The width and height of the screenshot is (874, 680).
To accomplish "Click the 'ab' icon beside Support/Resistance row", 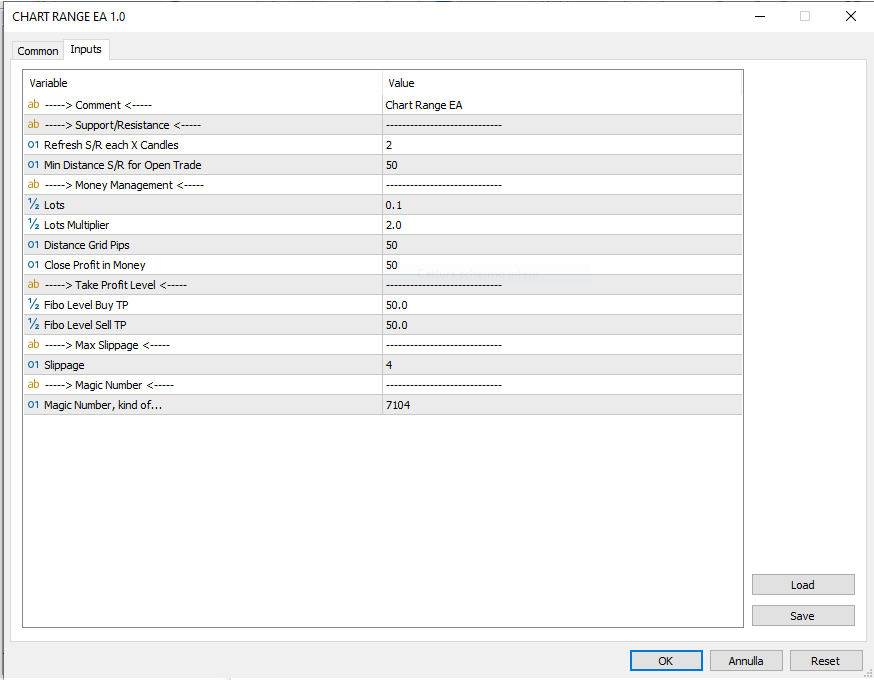I will click(33, 125).
